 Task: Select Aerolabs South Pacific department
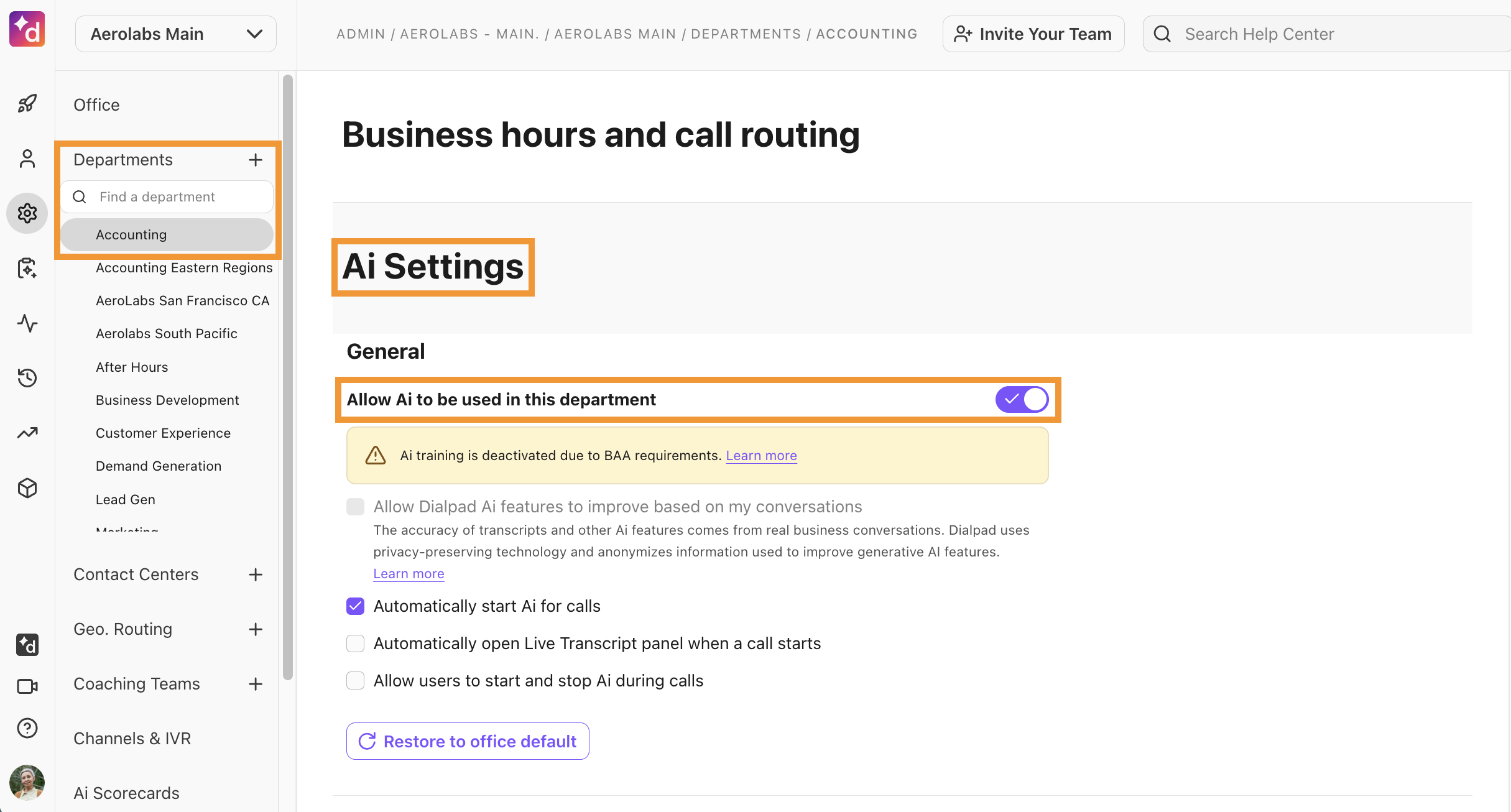[167, 333]
